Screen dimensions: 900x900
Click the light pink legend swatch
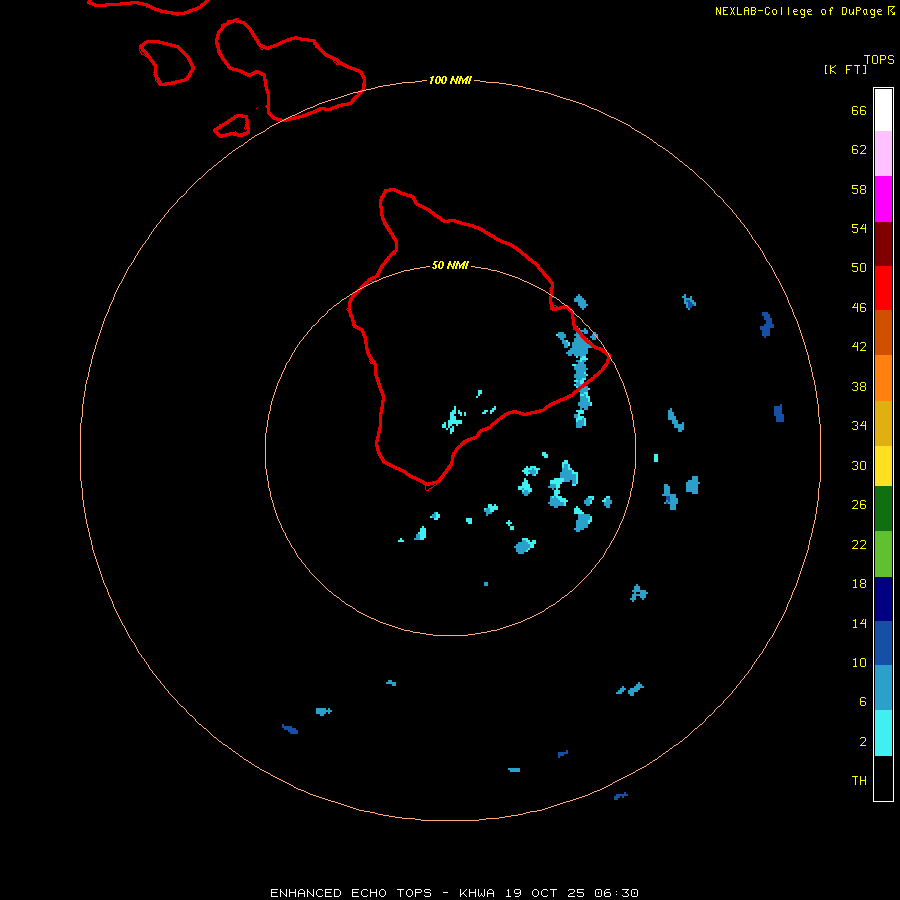tap(883, 153)
